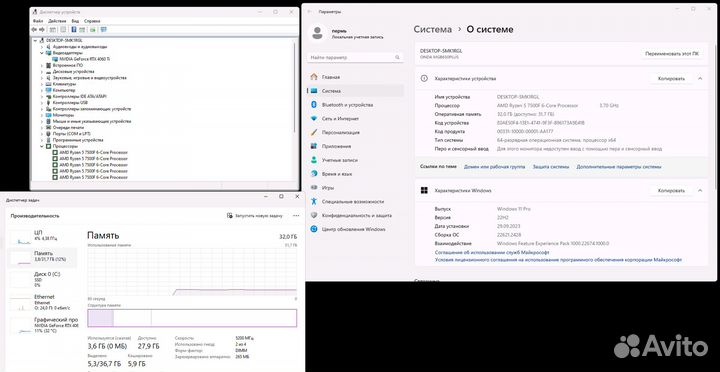Select Очереди печати in Device Manager
The image size is (720, 372).
tap(68, 128)
